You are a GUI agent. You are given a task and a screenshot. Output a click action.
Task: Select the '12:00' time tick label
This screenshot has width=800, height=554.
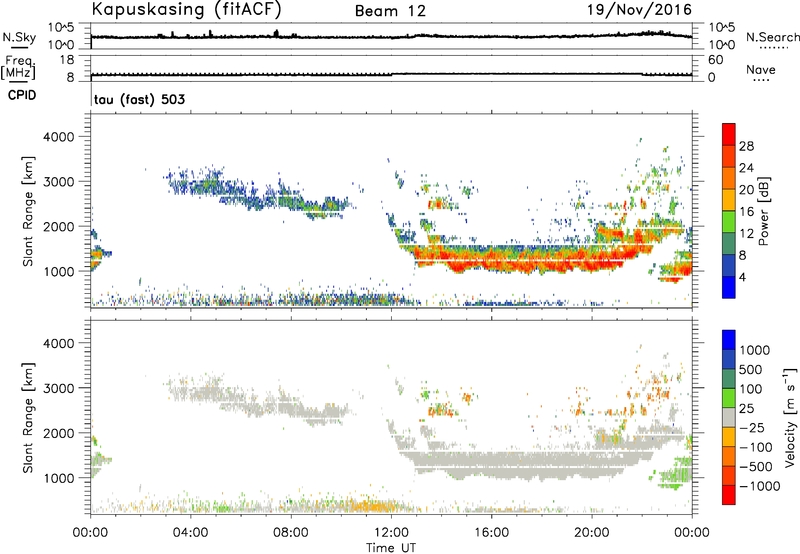[391, 533]
